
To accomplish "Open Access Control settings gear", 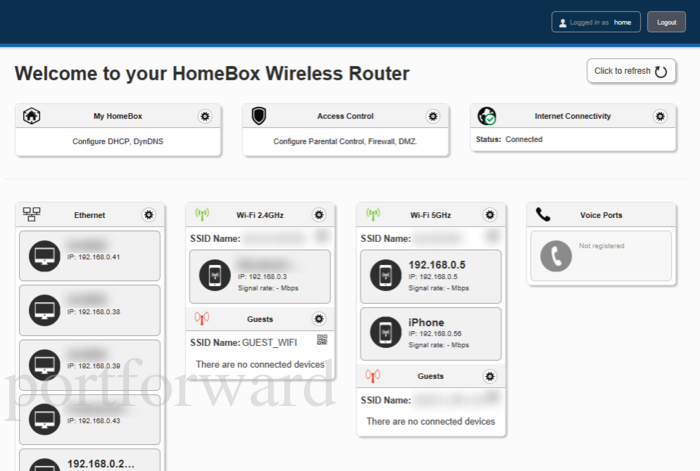I will click(x=432, y=116).
